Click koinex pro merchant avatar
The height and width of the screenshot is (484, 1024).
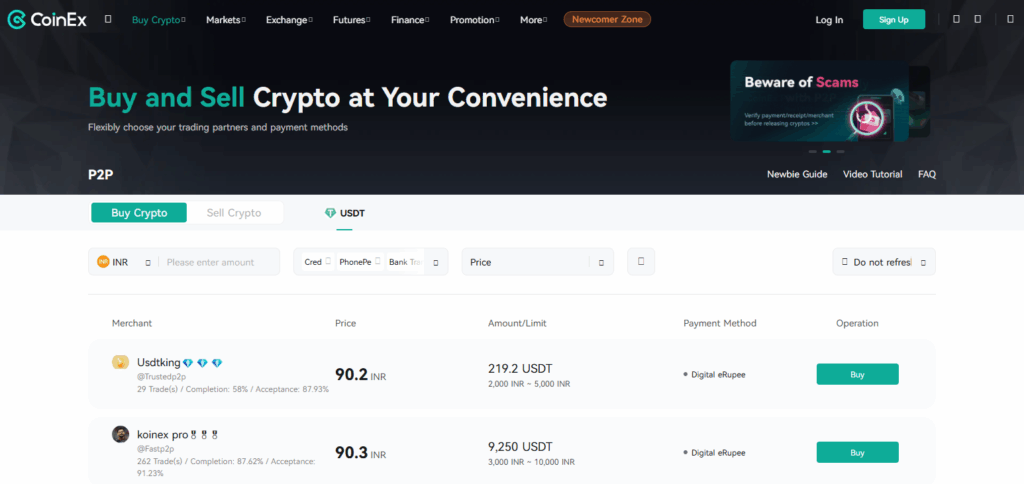point(120,434)
